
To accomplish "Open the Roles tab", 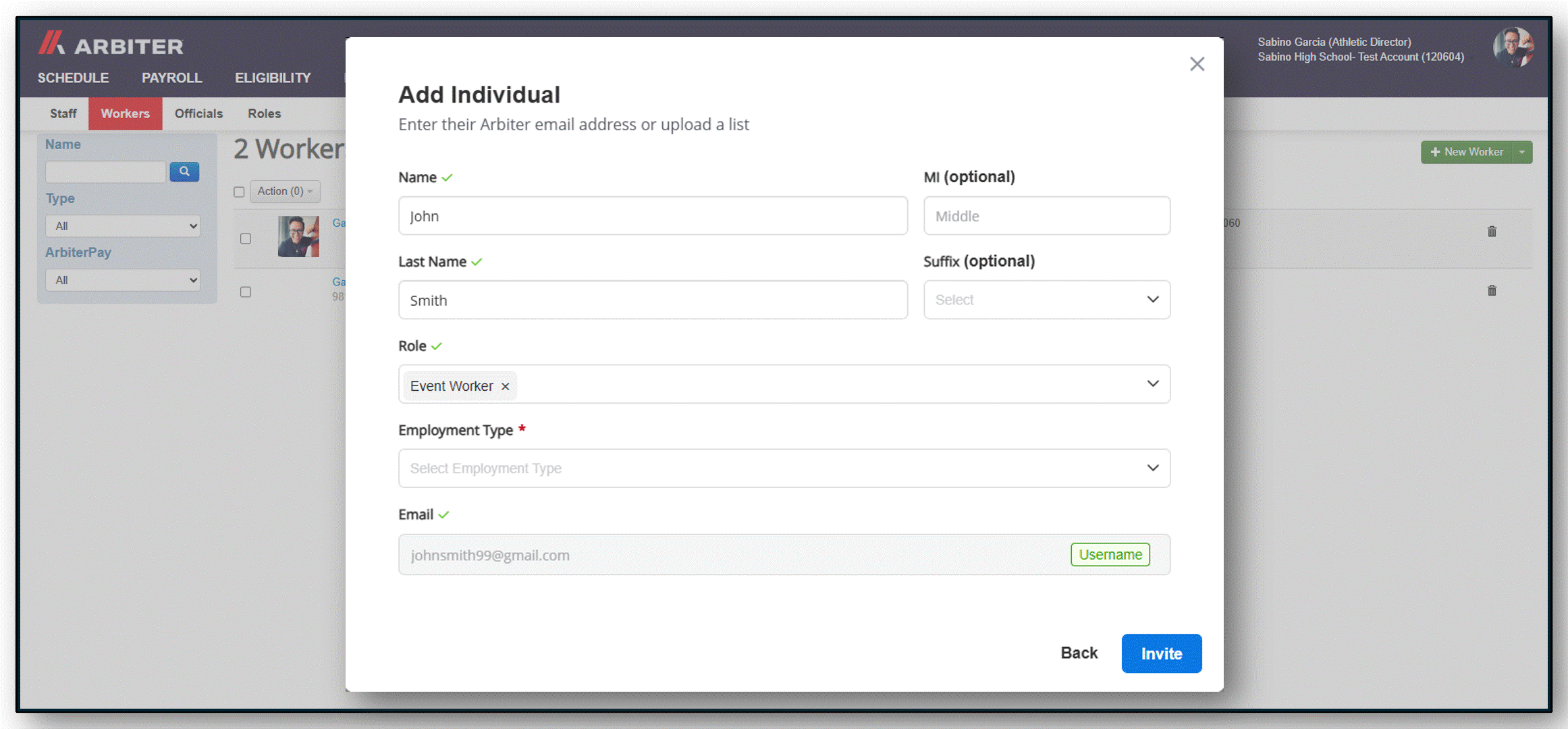I will pos(264,113).
